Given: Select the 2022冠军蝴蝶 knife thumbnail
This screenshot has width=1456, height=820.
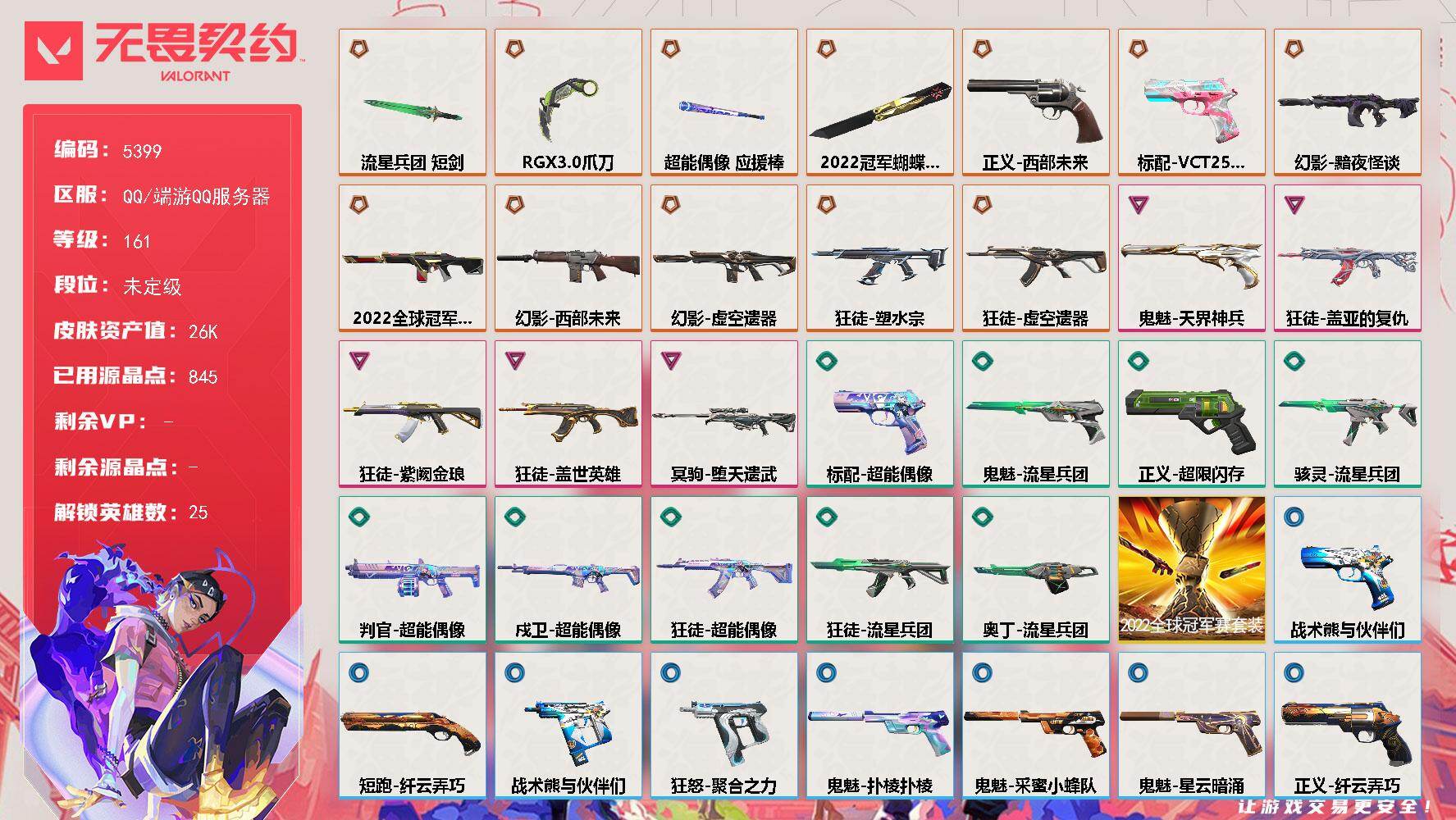Looking at the screenshot, I should point(880,102).
